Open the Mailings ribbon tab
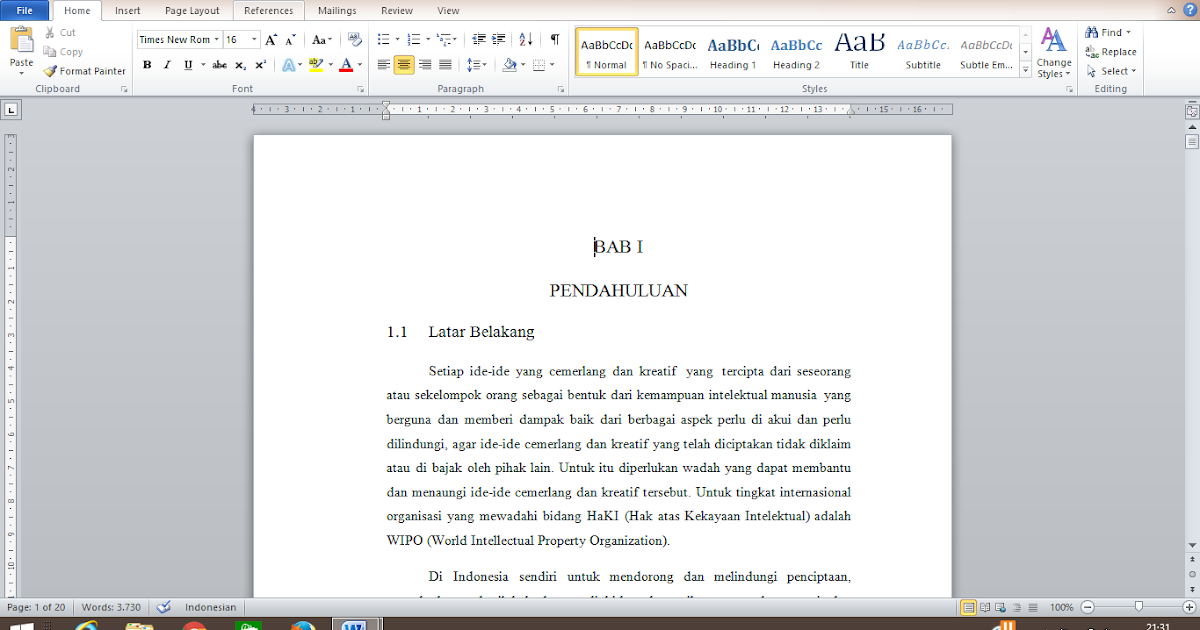Viewport: 1200px width, 630px height. [x=336, y=11]
